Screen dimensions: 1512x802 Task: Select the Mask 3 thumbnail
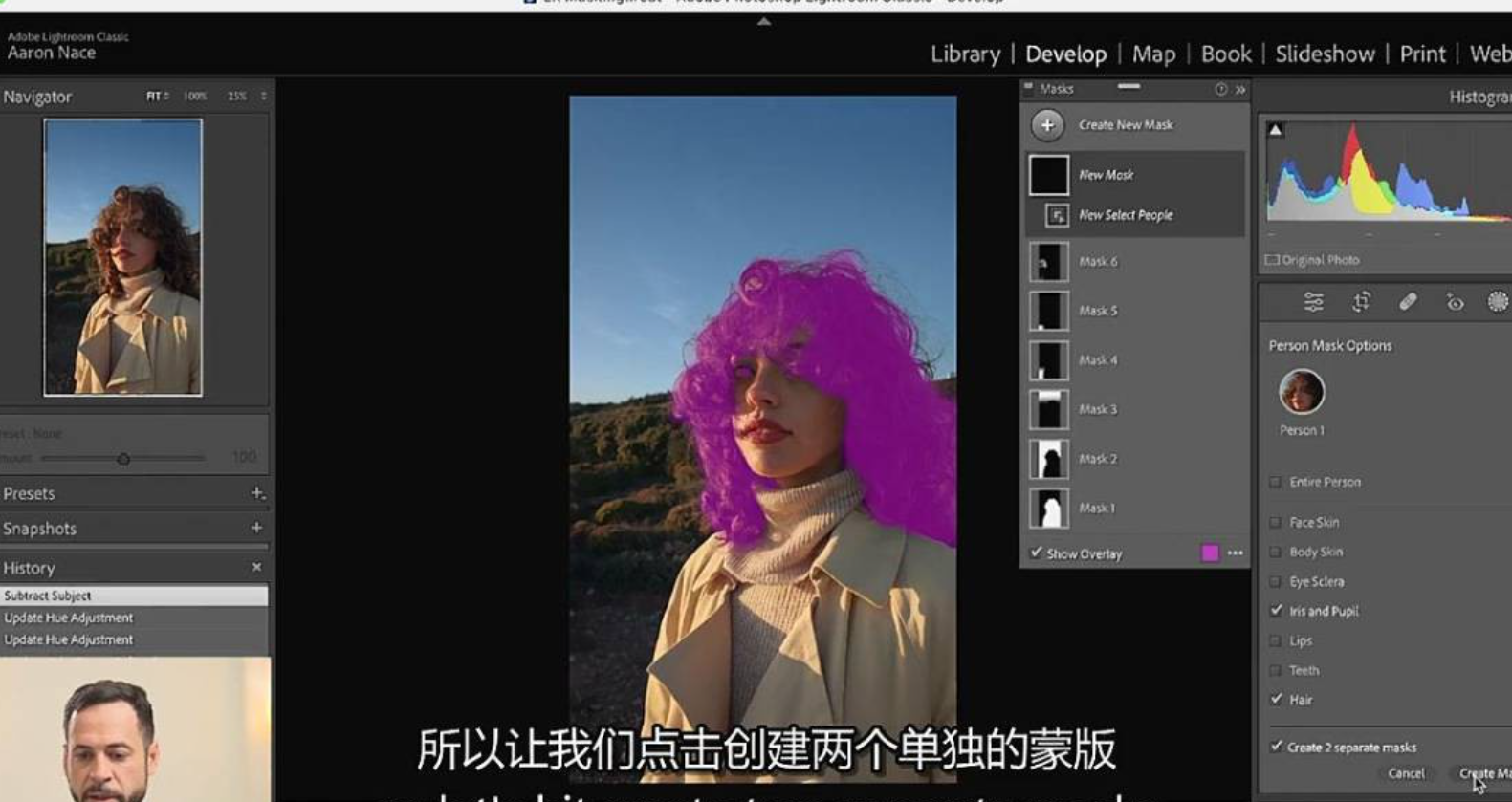pos(1048,409)
